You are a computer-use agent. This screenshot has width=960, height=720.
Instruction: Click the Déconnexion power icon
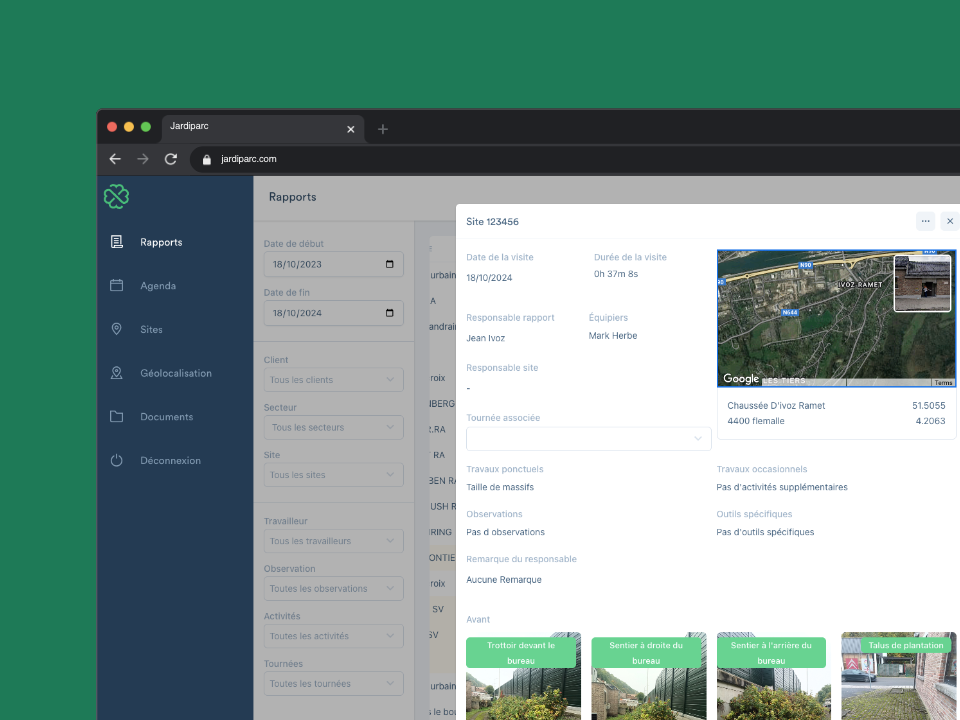point(116,461)
